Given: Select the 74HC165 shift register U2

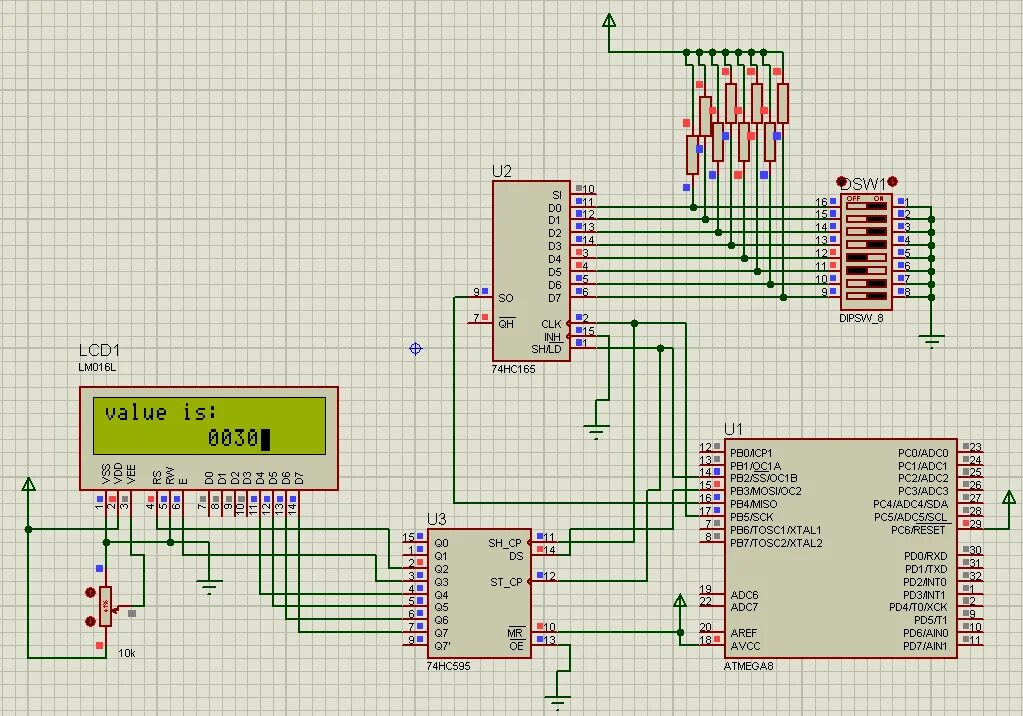Looking at the screenshot, I should (531, 271).
